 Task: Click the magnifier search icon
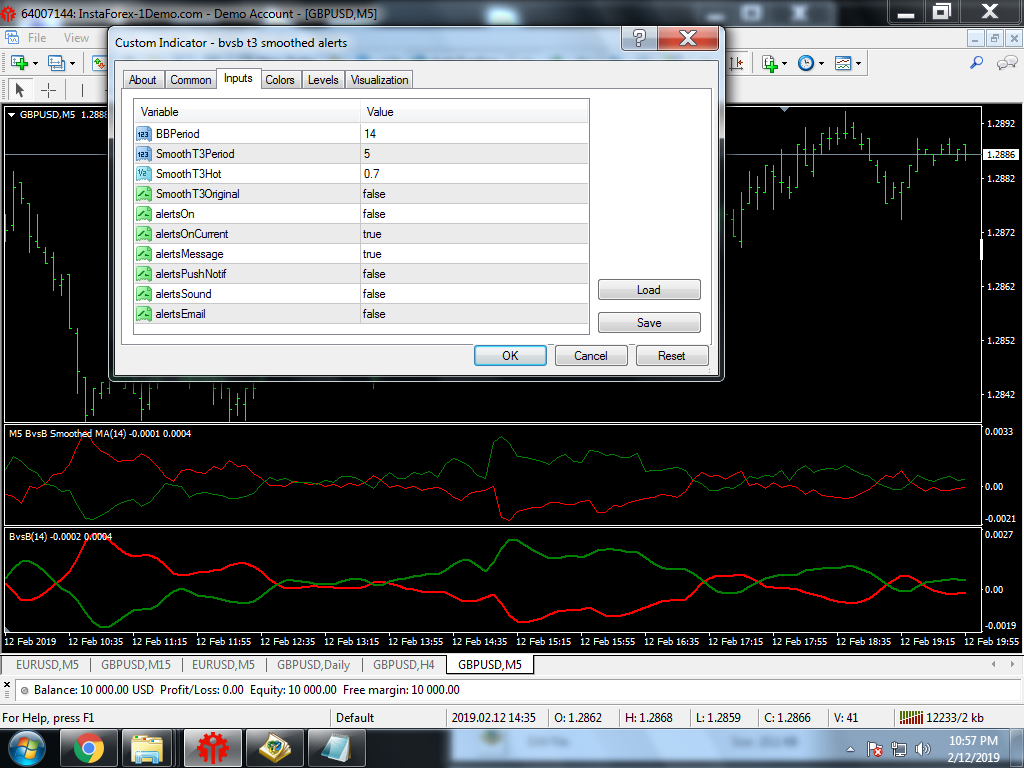click(x=977, y=63)
